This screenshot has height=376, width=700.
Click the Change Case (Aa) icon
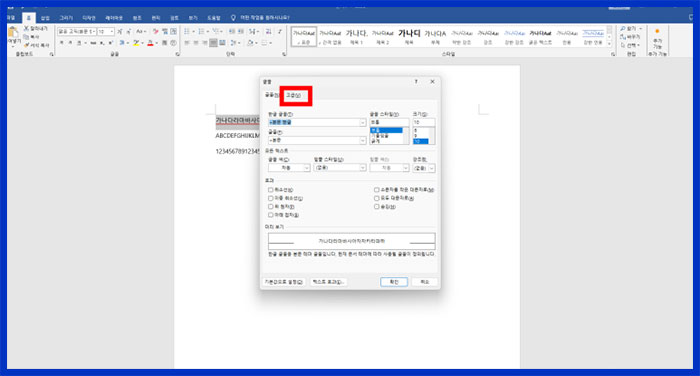tap(141, 32)
